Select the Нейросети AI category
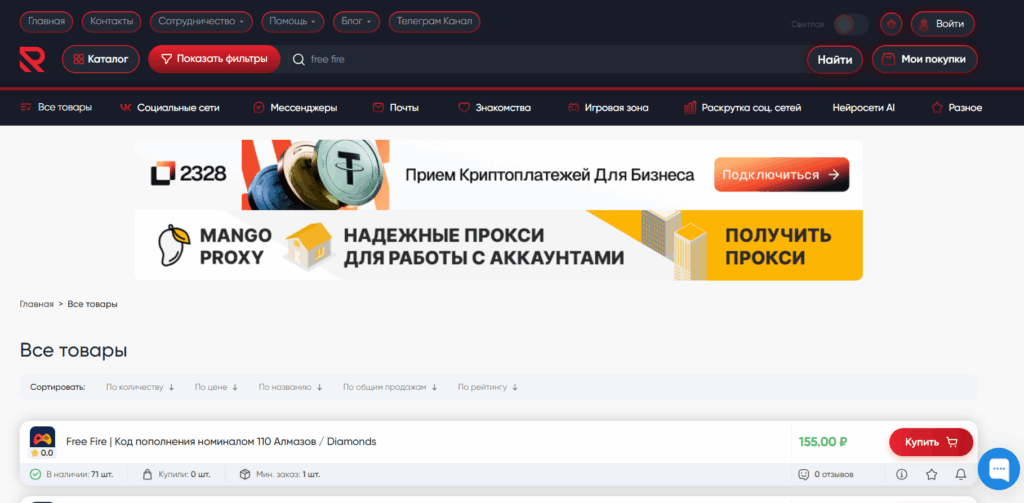 pyautogui.click(x=863, y=108)
